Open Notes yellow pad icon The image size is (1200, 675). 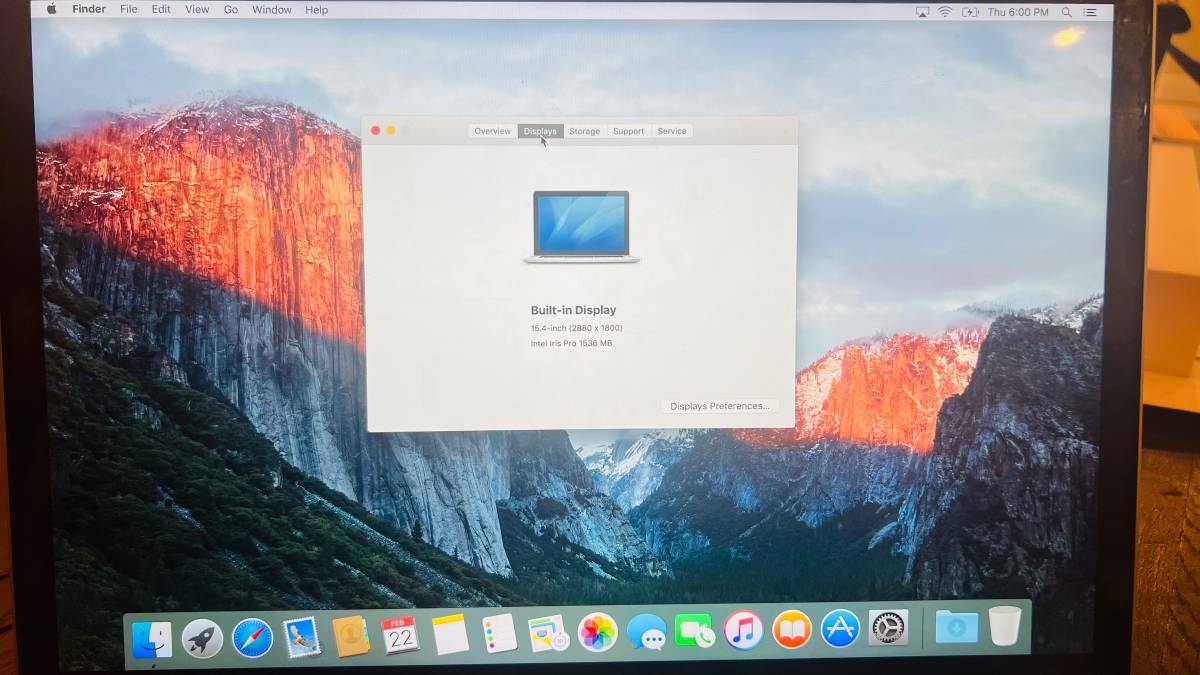coord(450,634)
